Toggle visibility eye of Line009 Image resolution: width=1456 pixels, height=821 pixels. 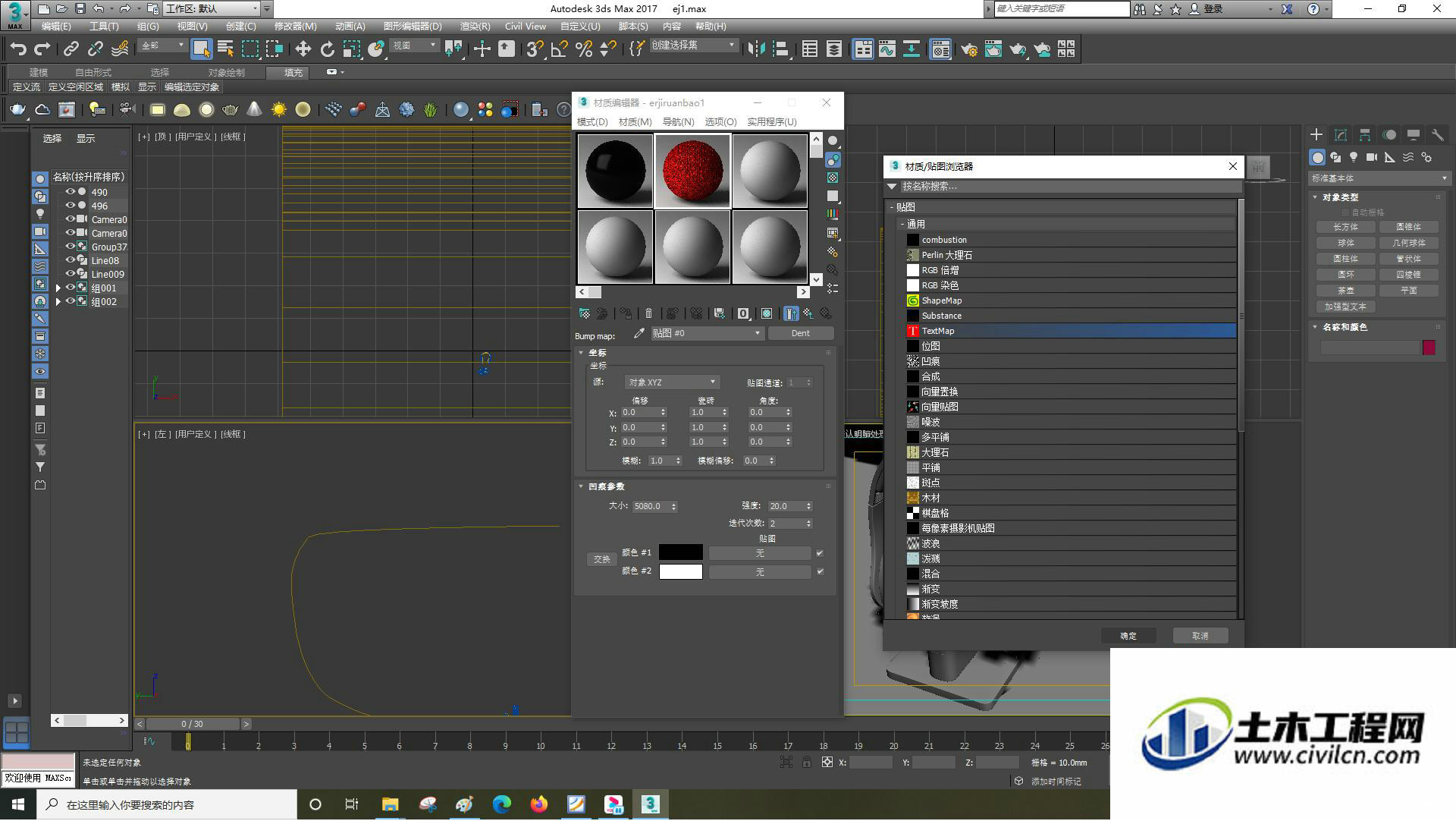(70, 274)
